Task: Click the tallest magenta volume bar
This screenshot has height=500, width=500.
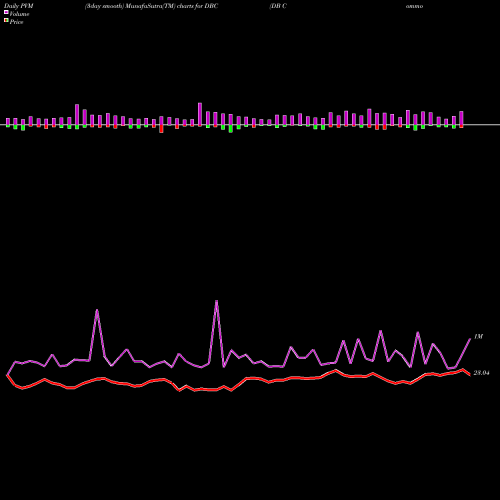Action: click(x=200, y=114)
